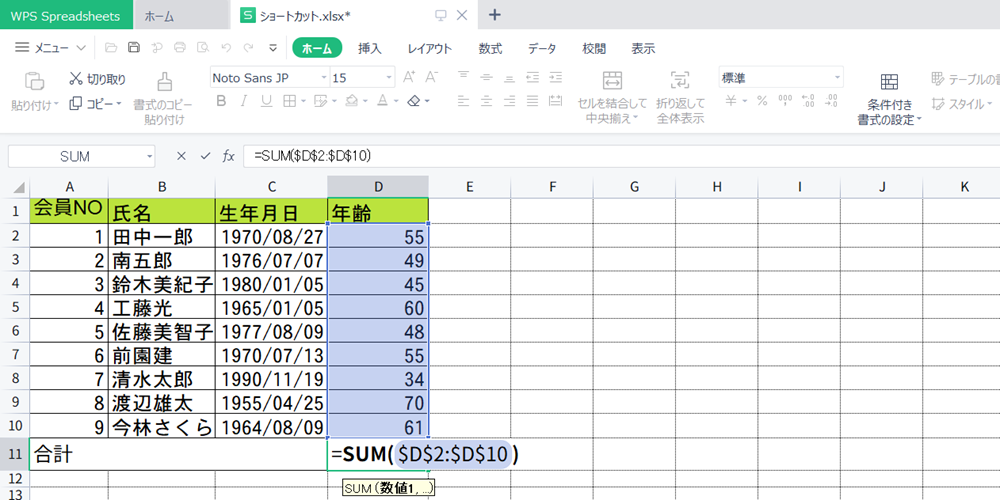Viewport: 1000px width, 500px height.
Task: Click the bottom vertical align icon
Action: tap(510, 78)
